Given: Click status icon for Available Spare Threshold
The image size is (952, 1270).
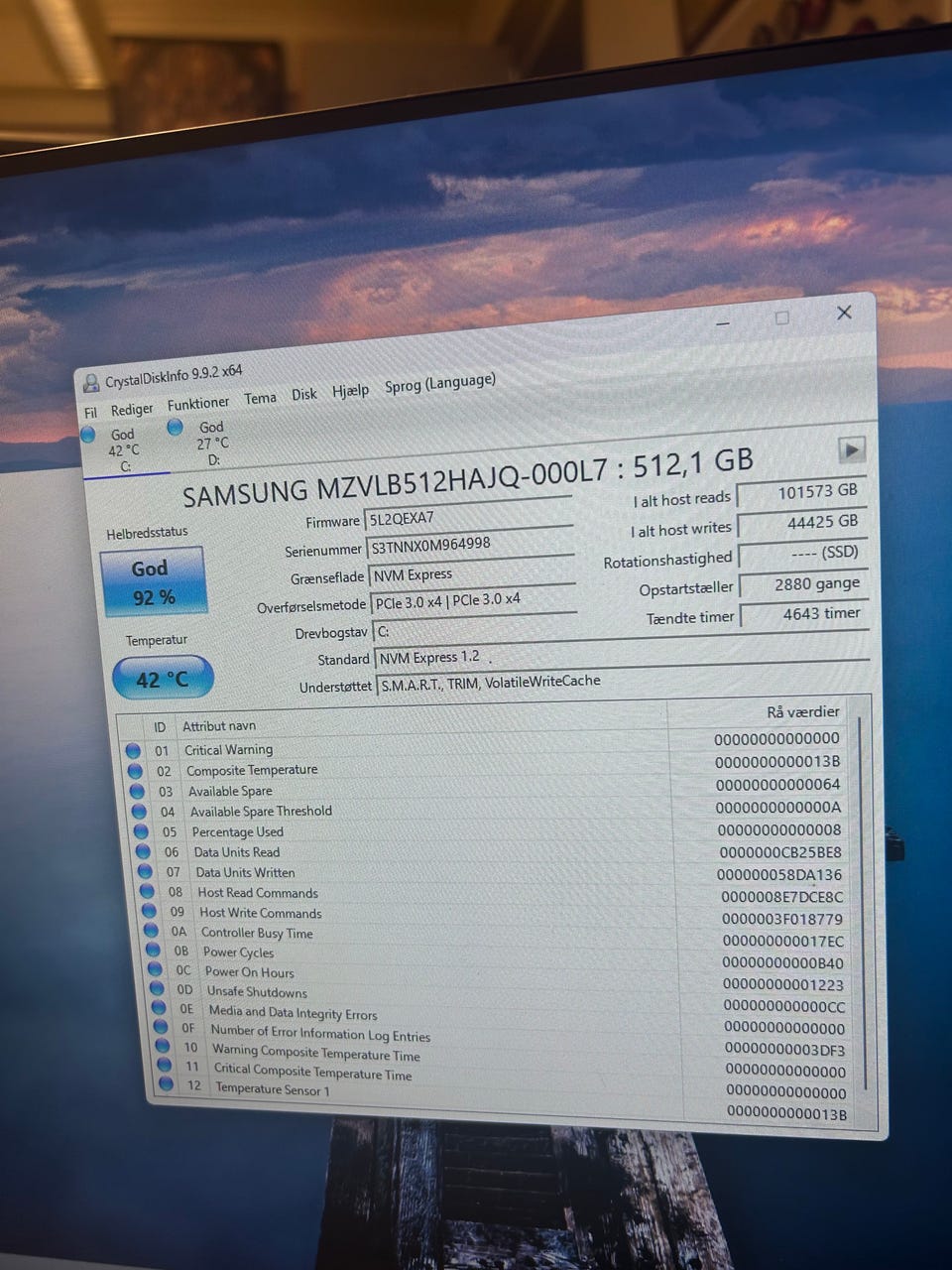Looking at the screenshot, I should (x=140, y=813).
